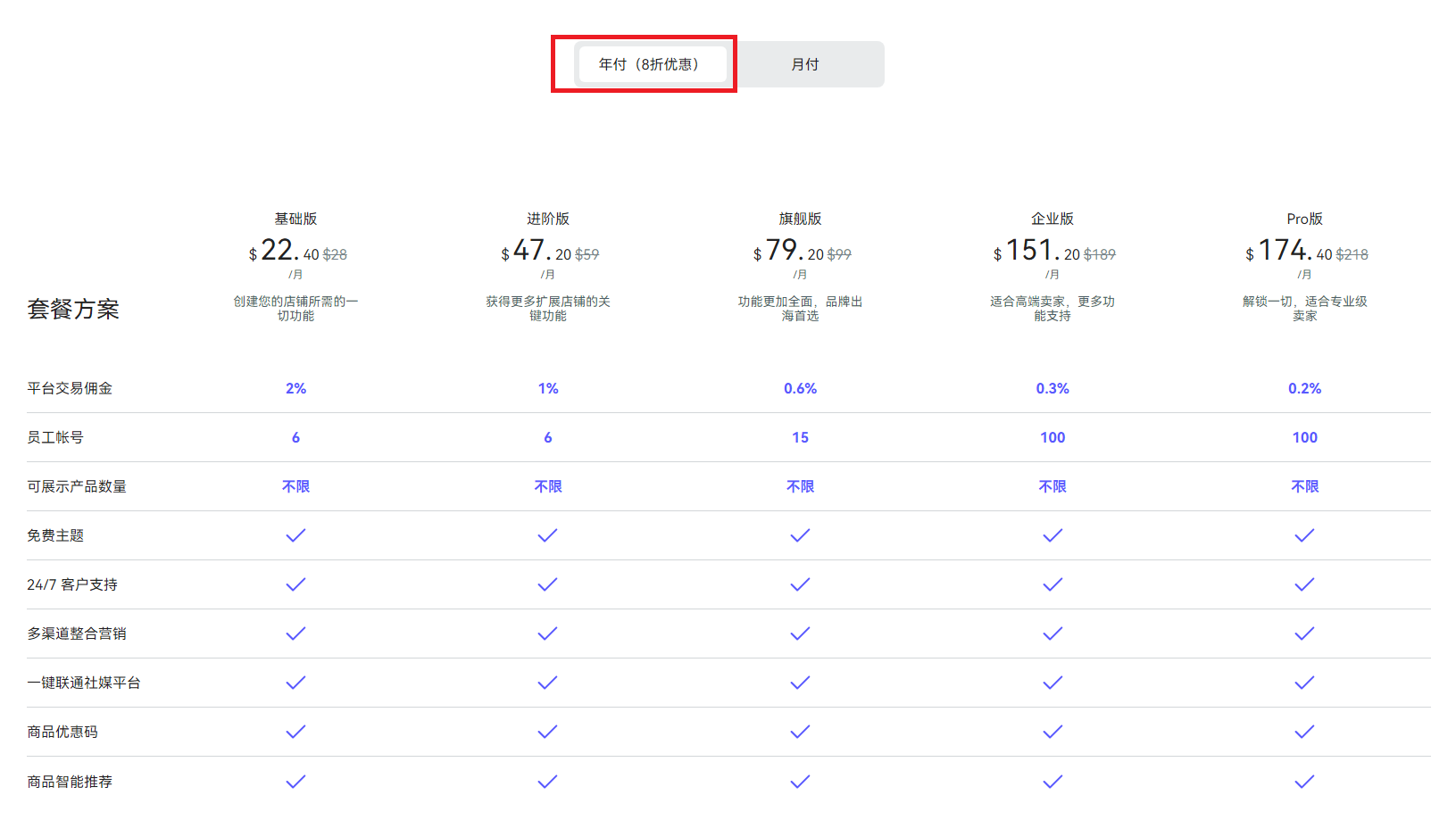
Task: Click 15 员工帐号 value under 旗舰版
Action: click(x=800, y=437)
